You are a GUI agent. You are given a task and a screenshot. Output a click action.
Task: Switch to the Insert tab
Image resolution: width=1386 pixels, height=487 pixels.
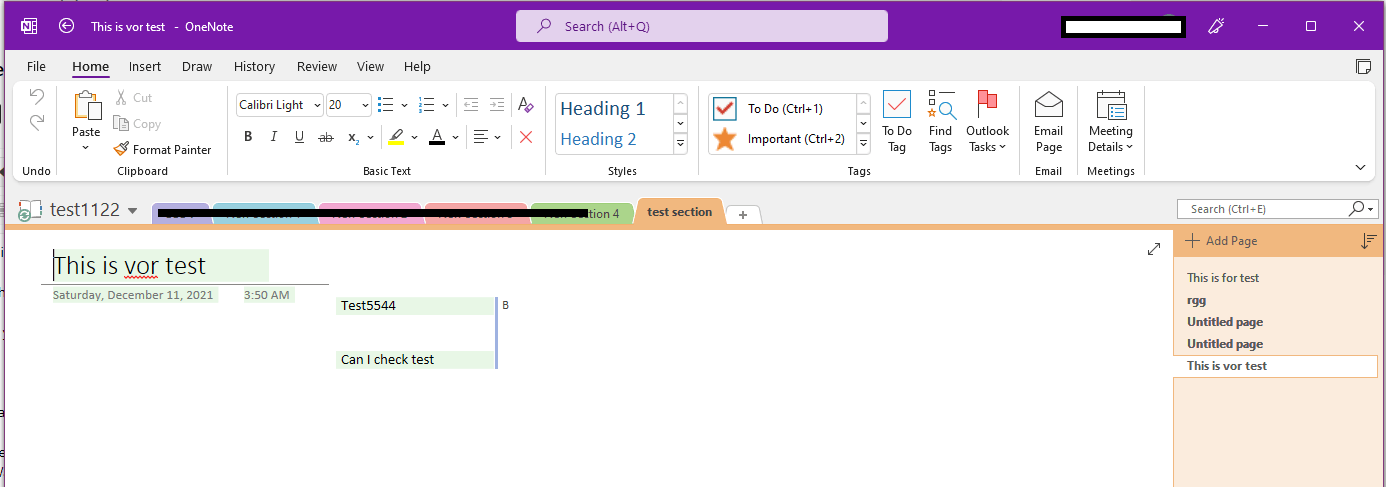point(145,66)
